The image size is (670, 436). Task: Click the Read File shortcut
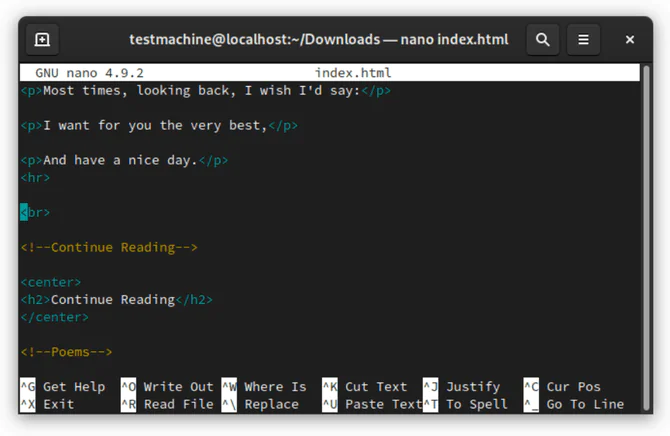178,404
